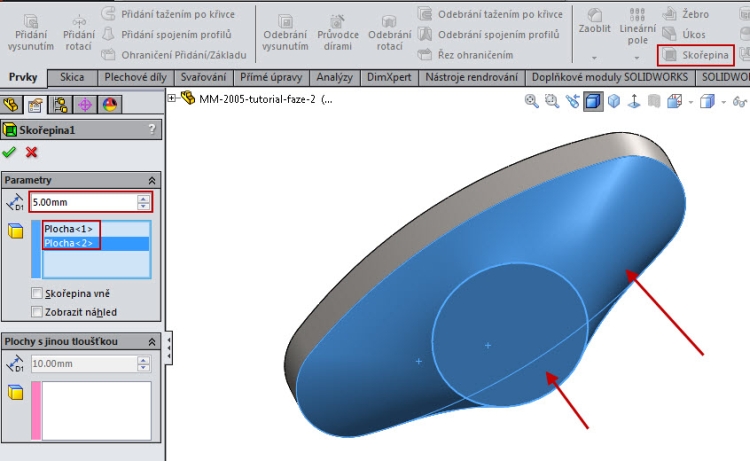The width and height of the screenshot is (750, 461).
Task: Choose Přidání spojením profilů
Action: (x=166, y=34)
